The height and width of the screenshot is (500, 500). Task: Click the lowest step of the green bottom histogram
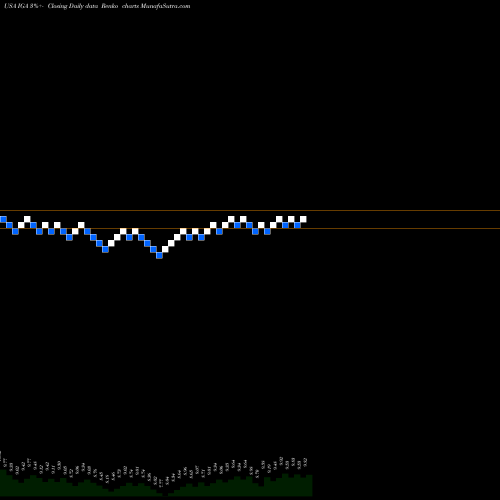[165, 495]
